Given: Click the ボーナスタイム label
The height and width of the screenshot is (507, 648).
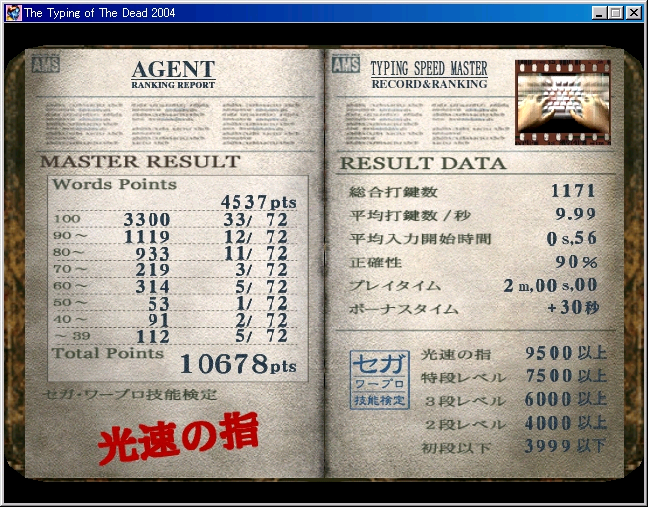Looking at the screenshot, I should click(x=403, y=309).
